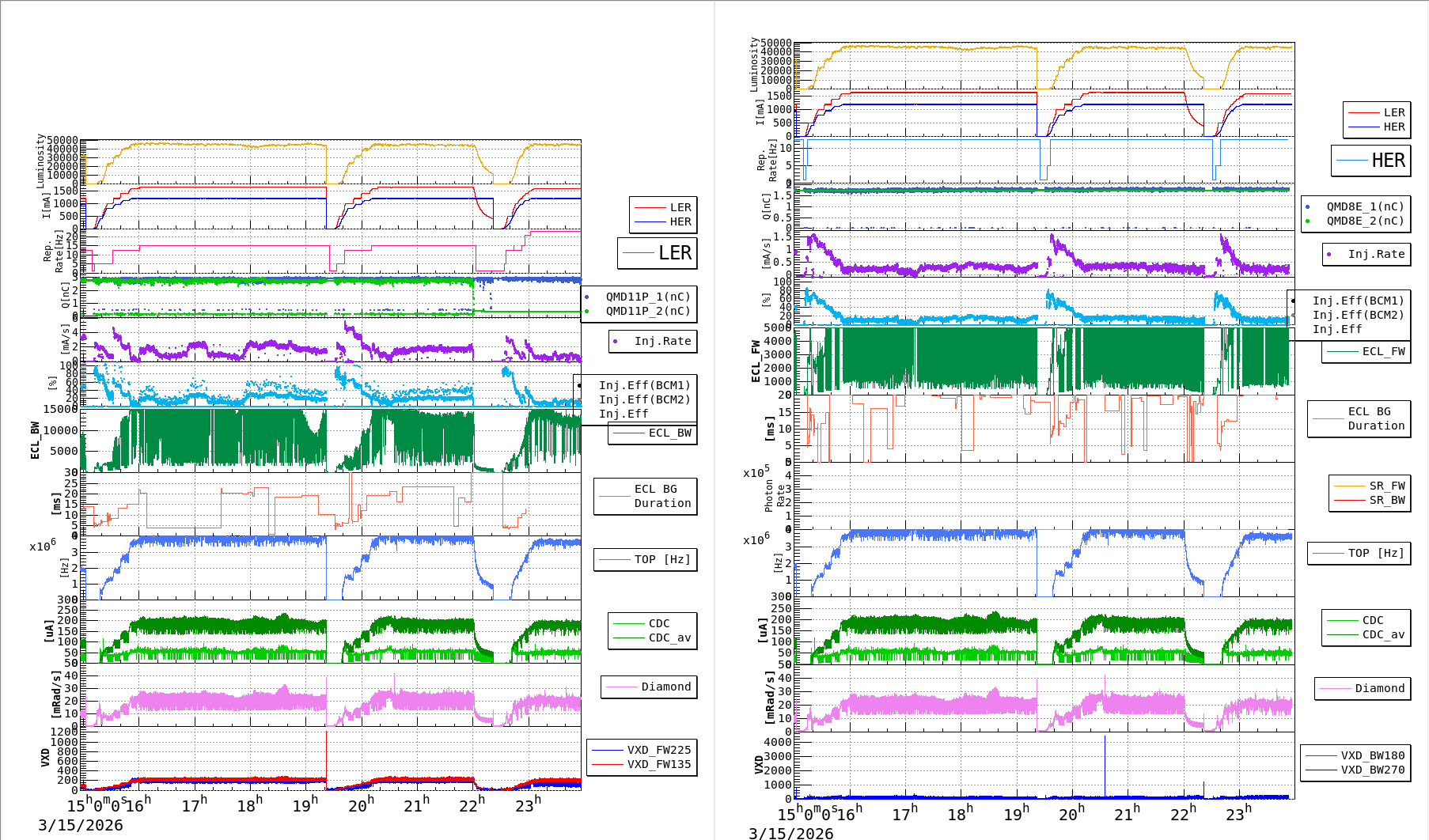Click the large LER label in left panel

(674, 253)
